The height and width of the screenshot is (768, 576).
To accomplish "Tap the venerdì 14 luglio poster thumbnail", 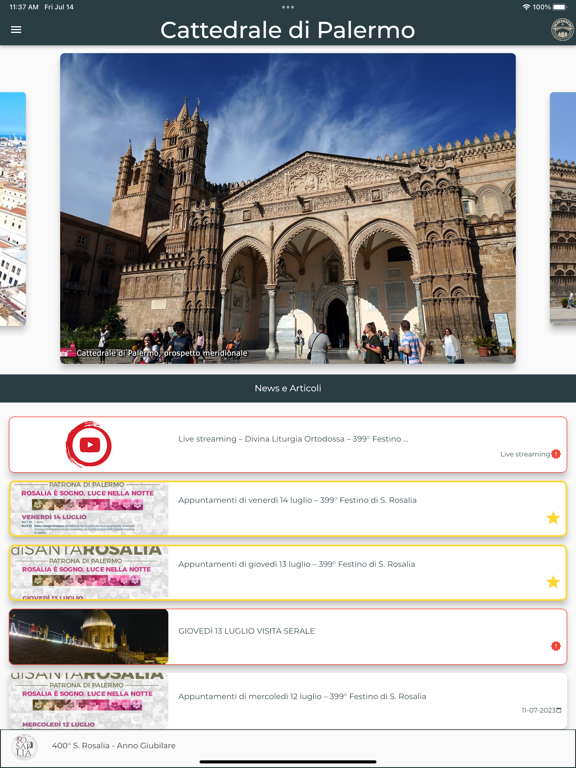I will coord(89,509).
